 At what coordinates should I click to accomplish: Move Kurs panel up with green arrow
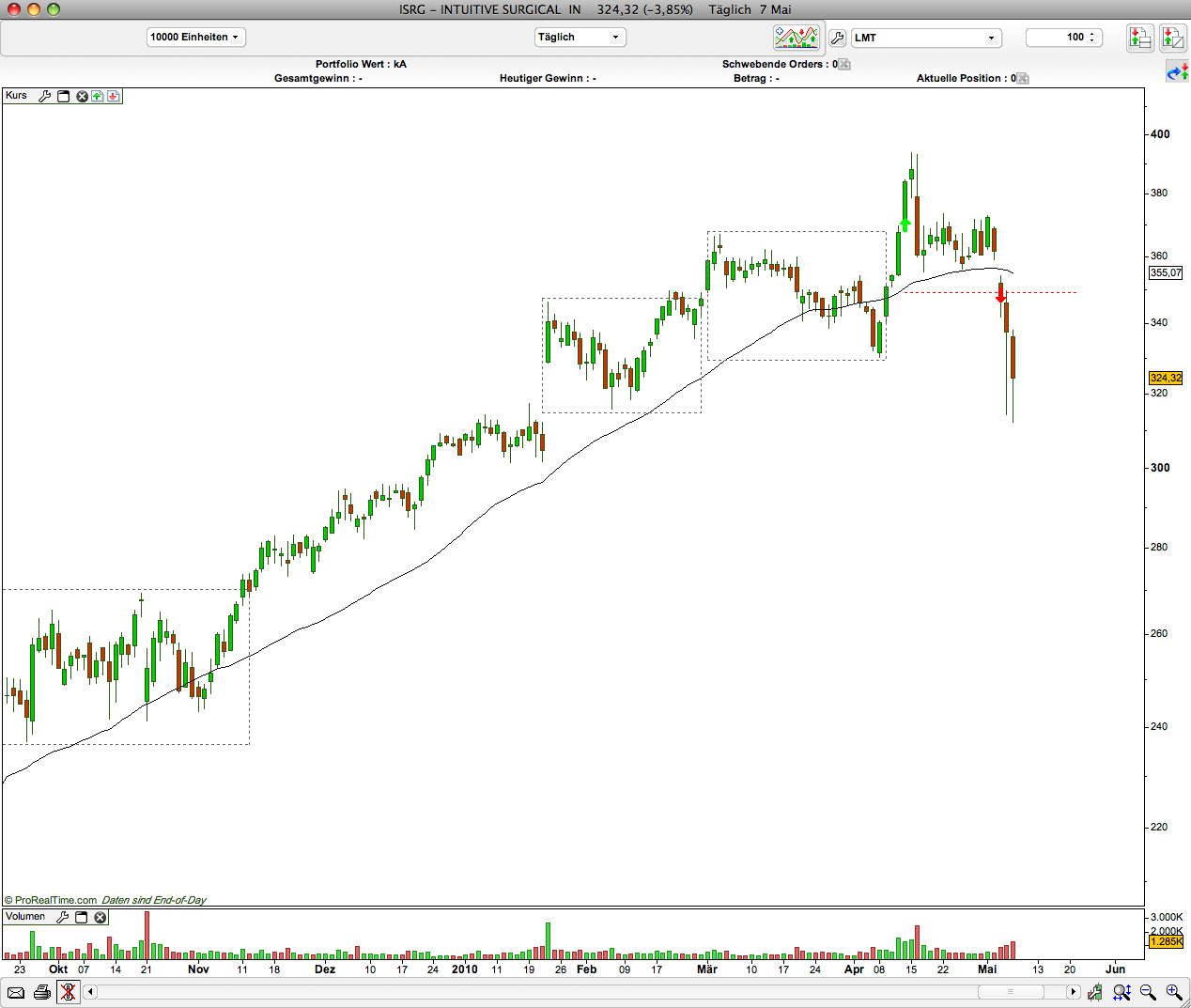[x=97, y=96]
